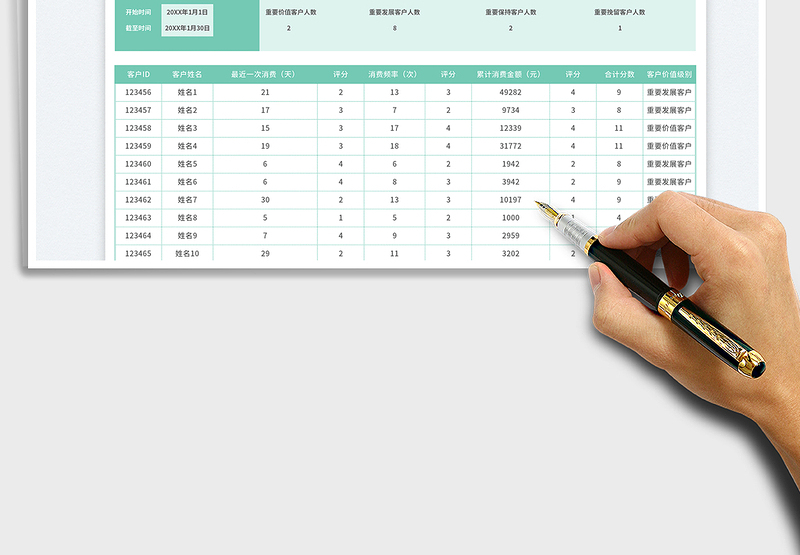Select the count 8 under 重要发展客户人数
Image resolution: width=800 pixels, height=555 pixels.
coord(394,29)
